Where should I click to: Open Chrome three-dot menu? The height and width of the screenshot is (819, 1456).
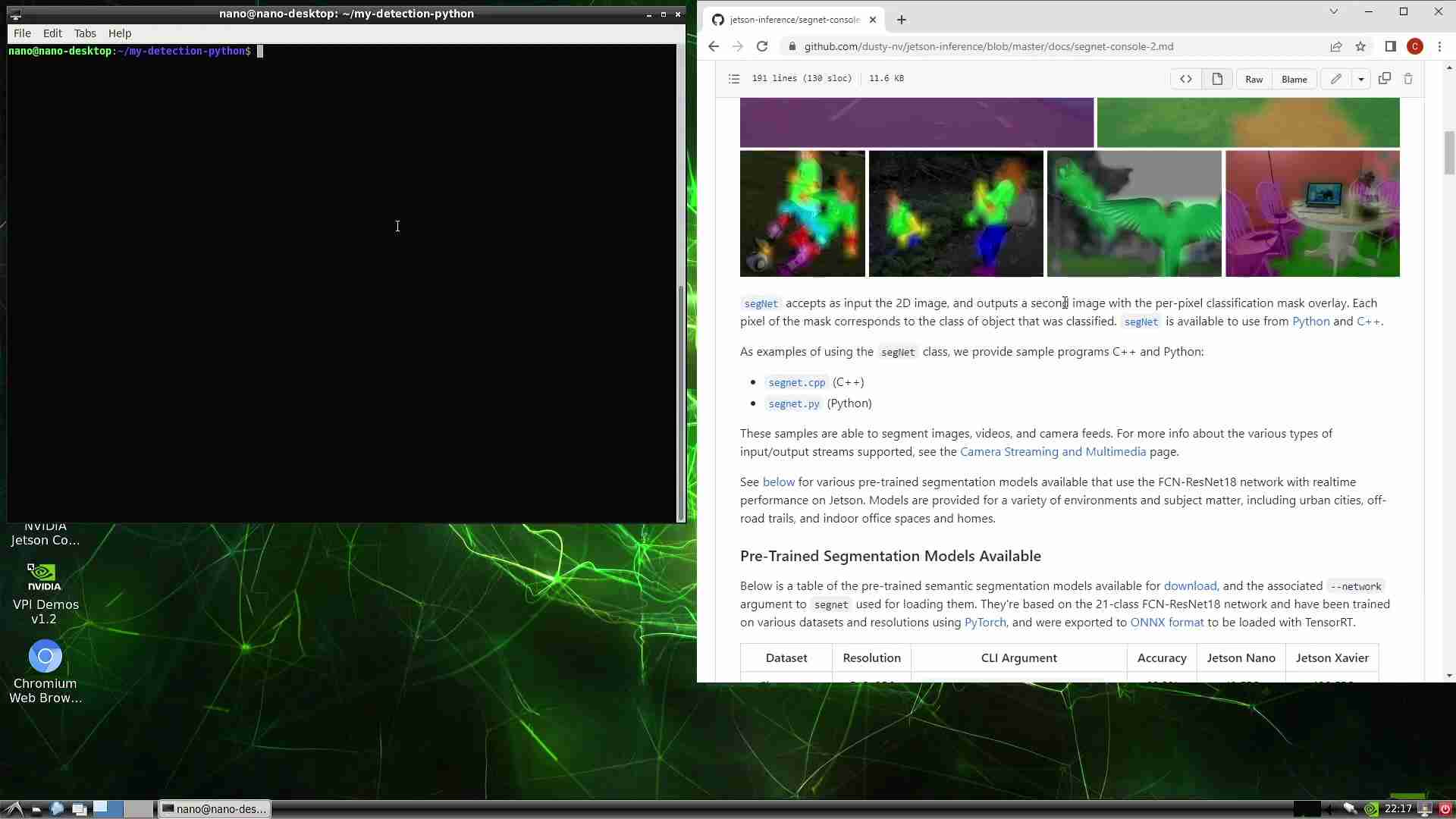click(x=1439, y=47)
